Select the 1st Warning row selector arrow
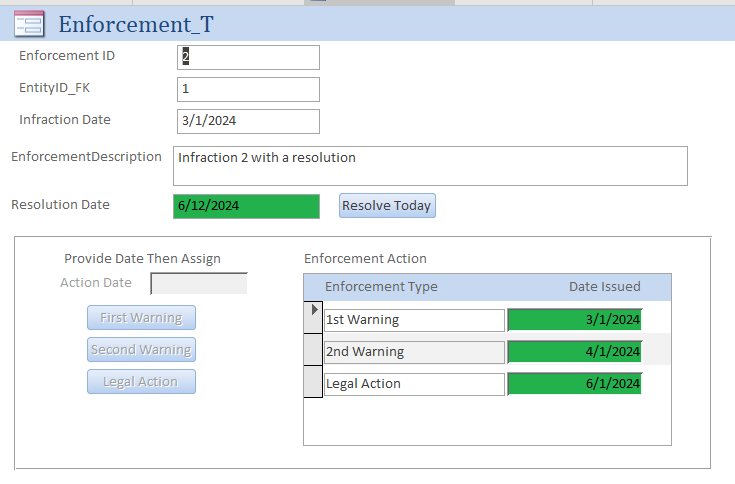Viewport: 735px width, 484px height. (x=313, y=310)
